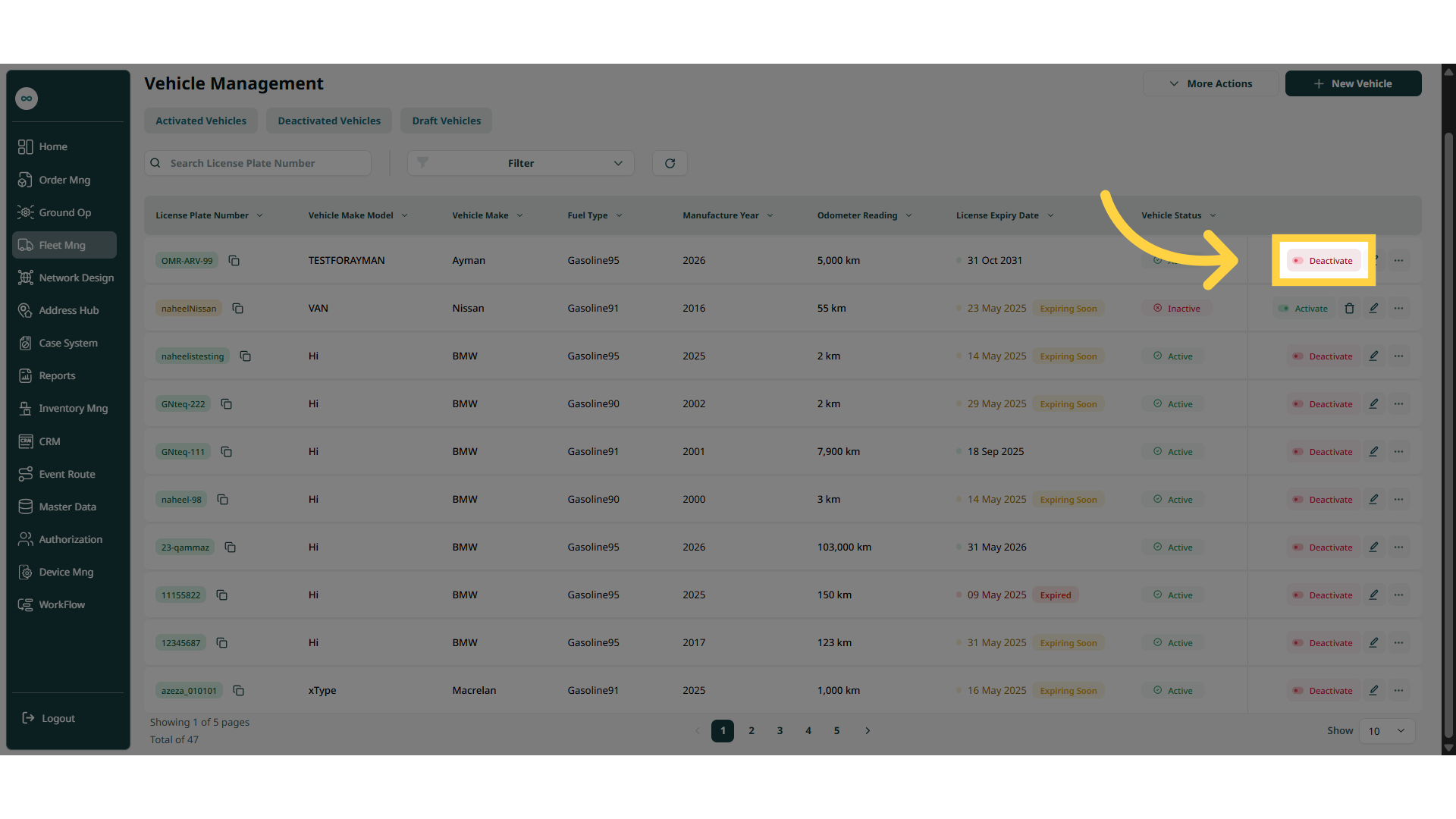Viewport: 1456px width, 819px height.
Task: Switch to Draft Vehicles tab
Action: click(x=447, y=121)
